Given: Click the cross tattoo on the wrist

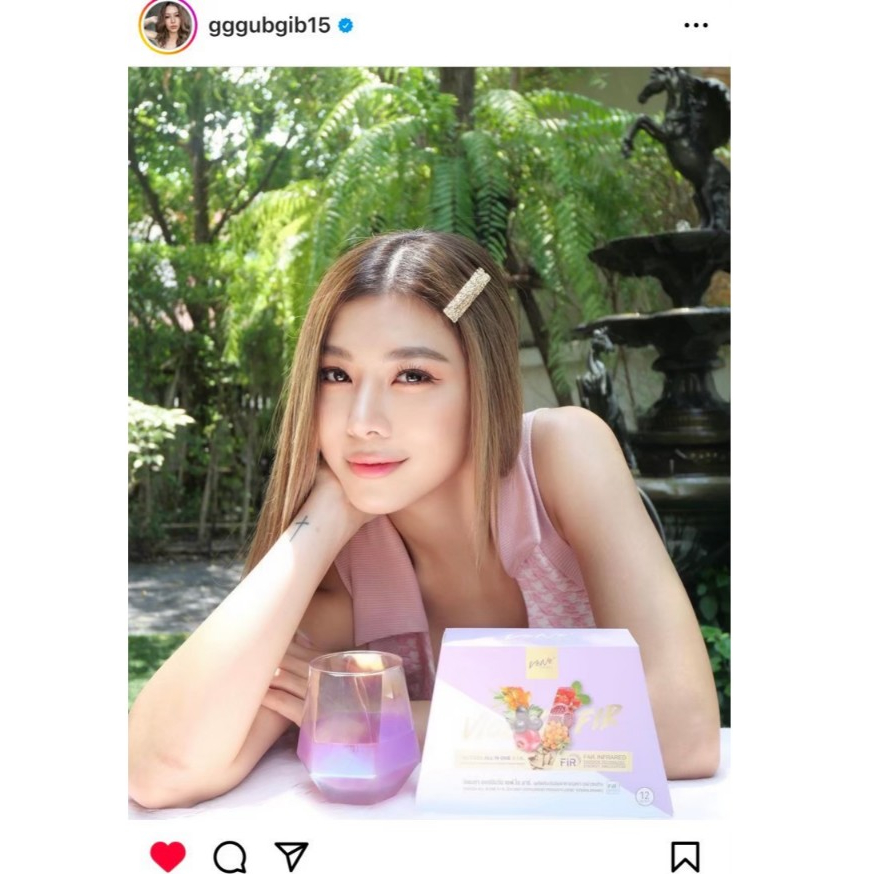Looking at the screenshot, I should click(x=300, y=526).
